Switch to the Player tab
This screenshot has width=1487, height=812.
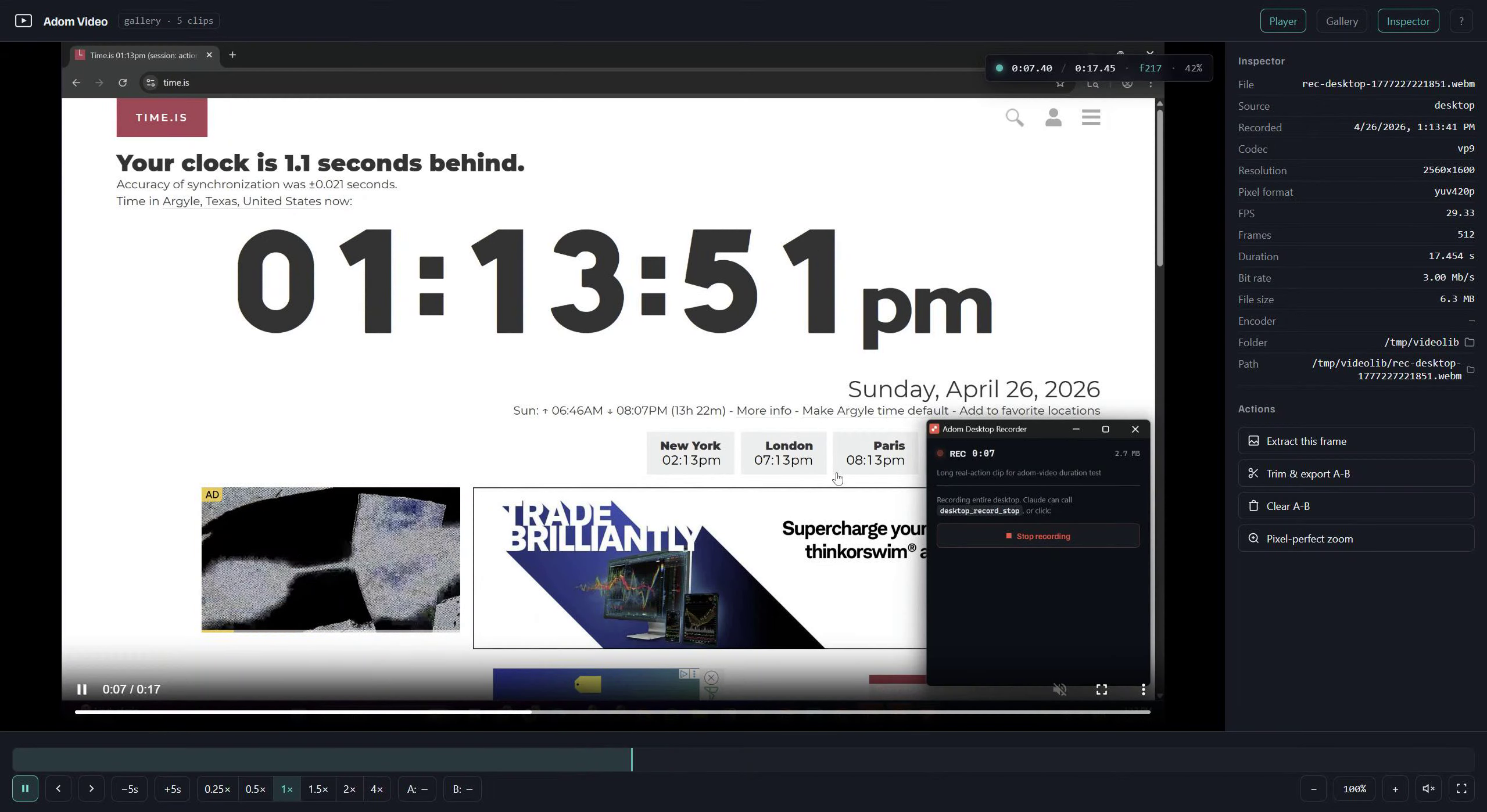(1283, 21)
